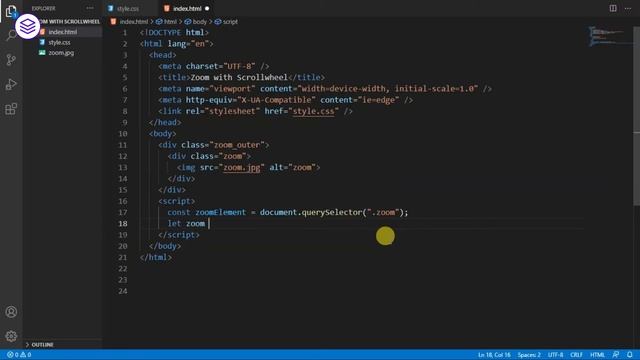Viewport: 640px width, 360px height.
Task: Click the zoomElement variable name
Action: point(220,212)
